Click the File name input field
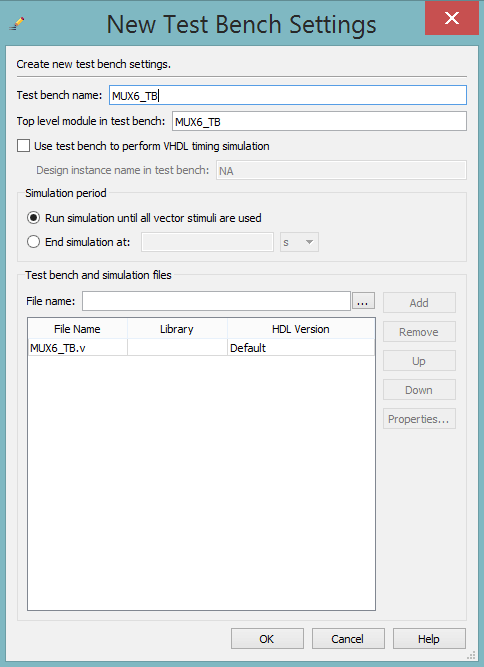 [216, 301]
